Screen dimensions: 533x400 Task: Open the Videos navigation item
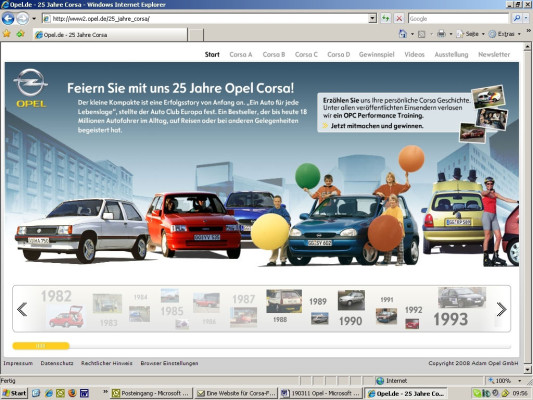click(x=414, y=54)
